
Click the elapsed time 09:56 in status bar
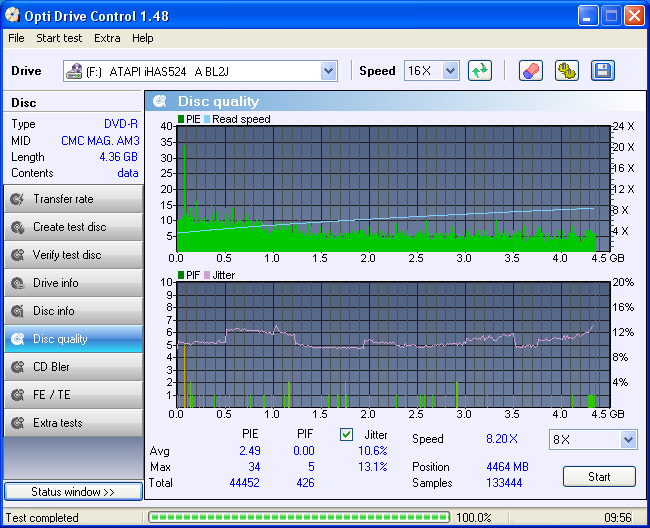(618, 518)
